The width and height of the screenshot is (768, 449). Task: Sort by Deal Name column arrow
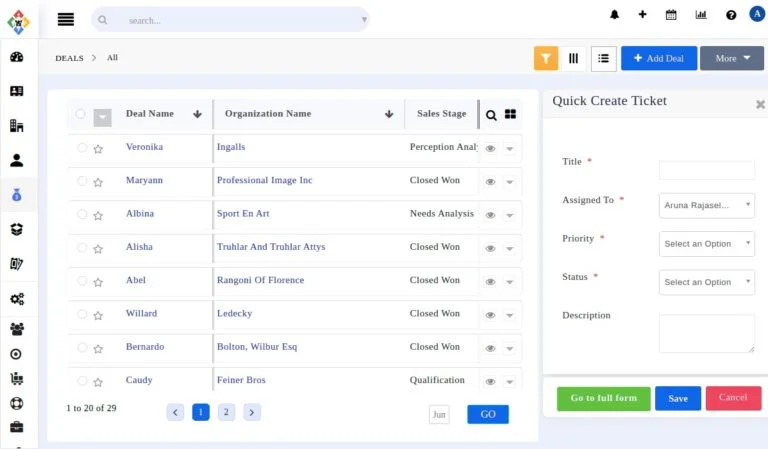197,114
